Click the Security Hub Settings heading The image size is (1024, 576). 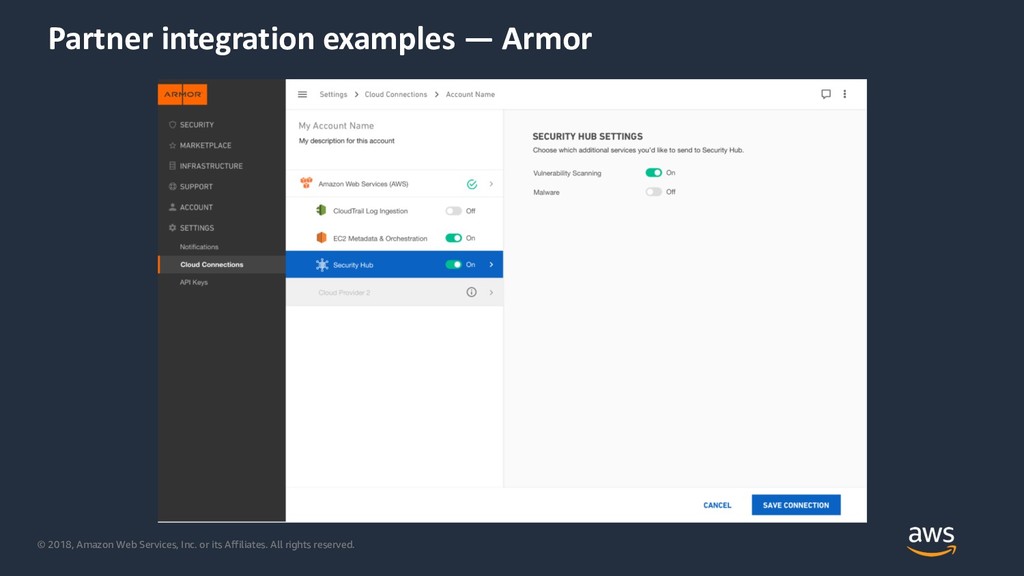point(588,136)
